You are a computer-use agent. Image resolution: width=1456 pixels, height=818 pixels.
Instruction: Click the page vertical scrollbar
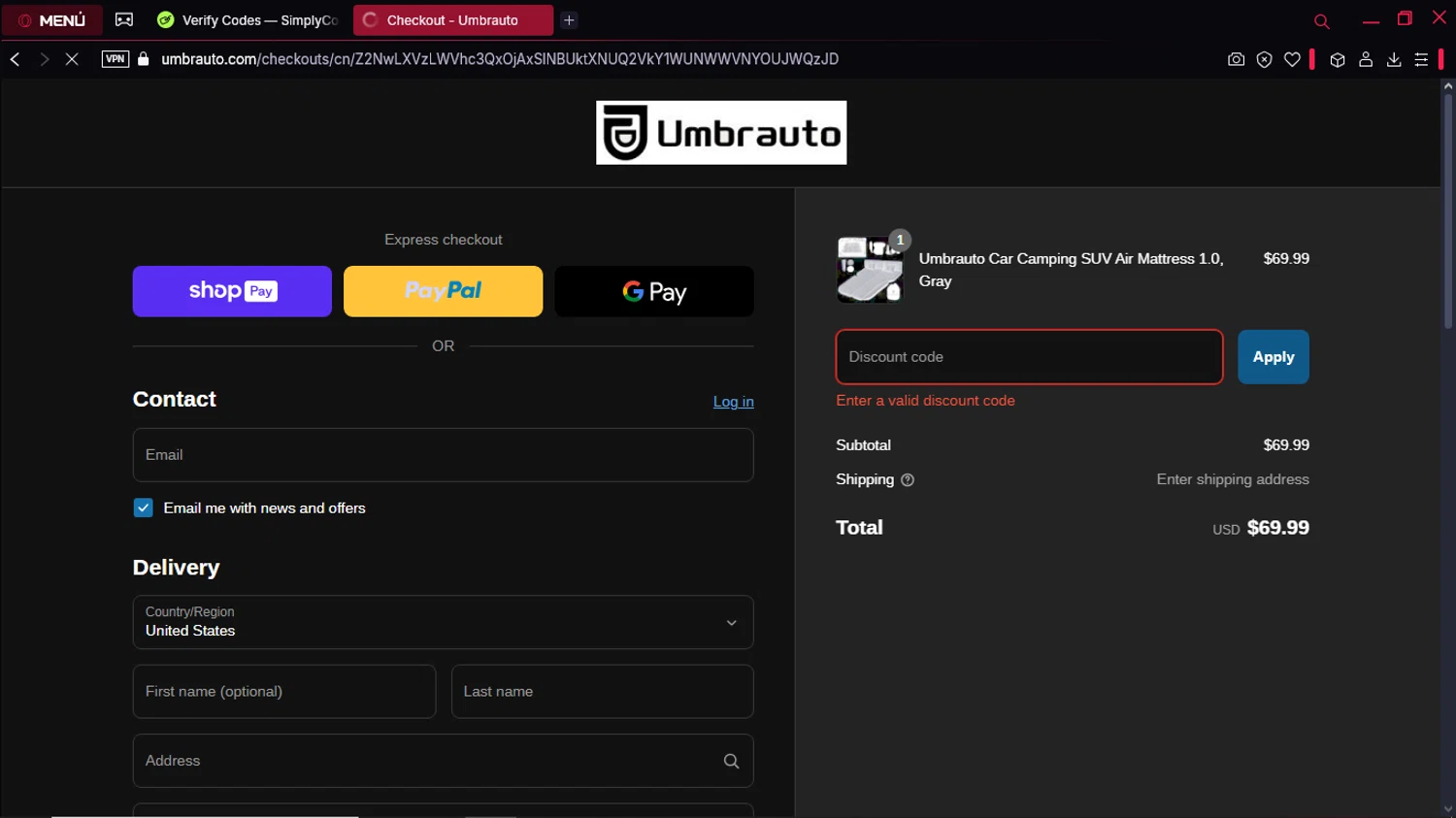pyautogui.click(x=1448, y=212)
